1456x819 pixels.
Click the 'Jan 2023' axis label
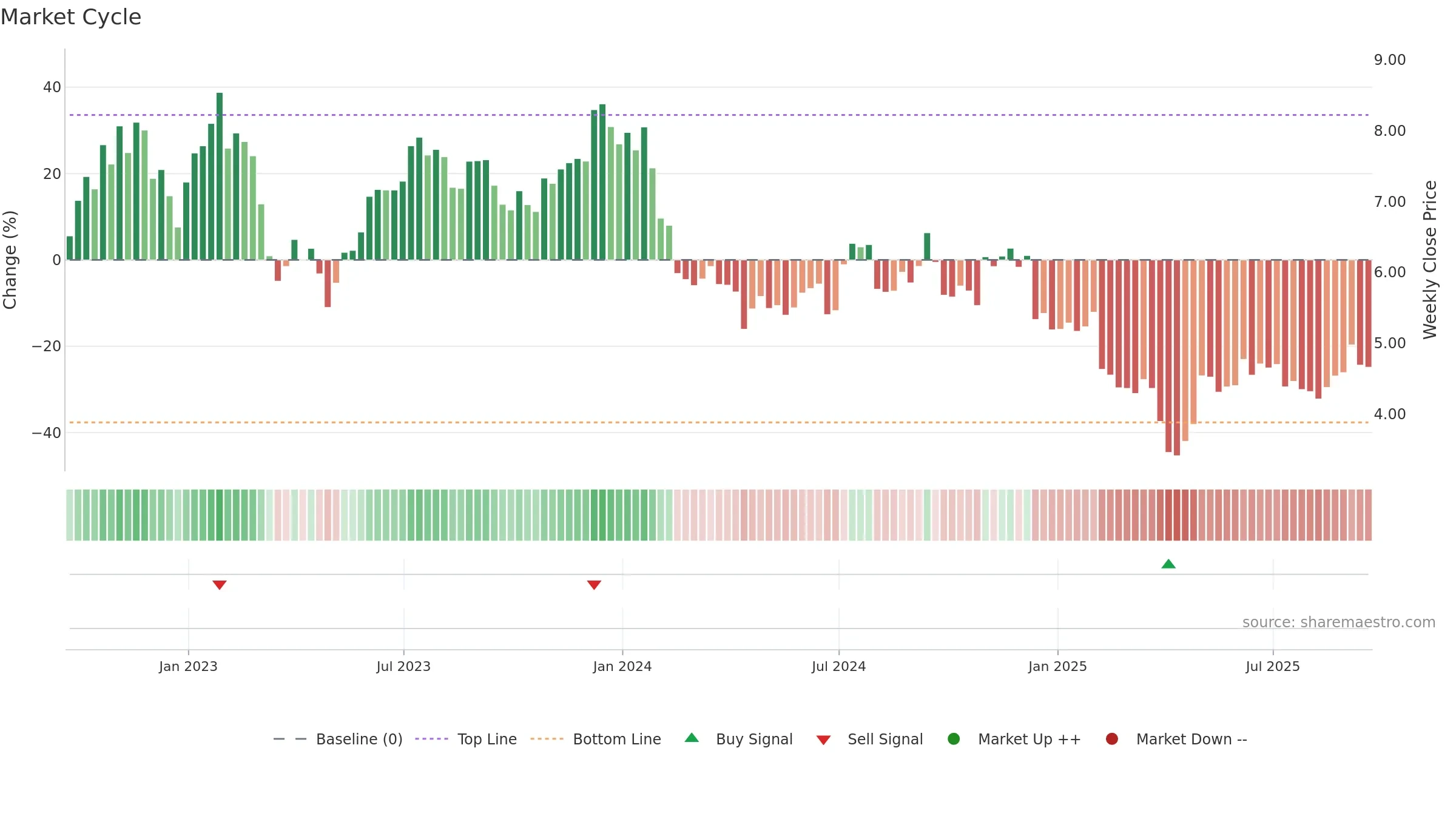pos(188,666)
